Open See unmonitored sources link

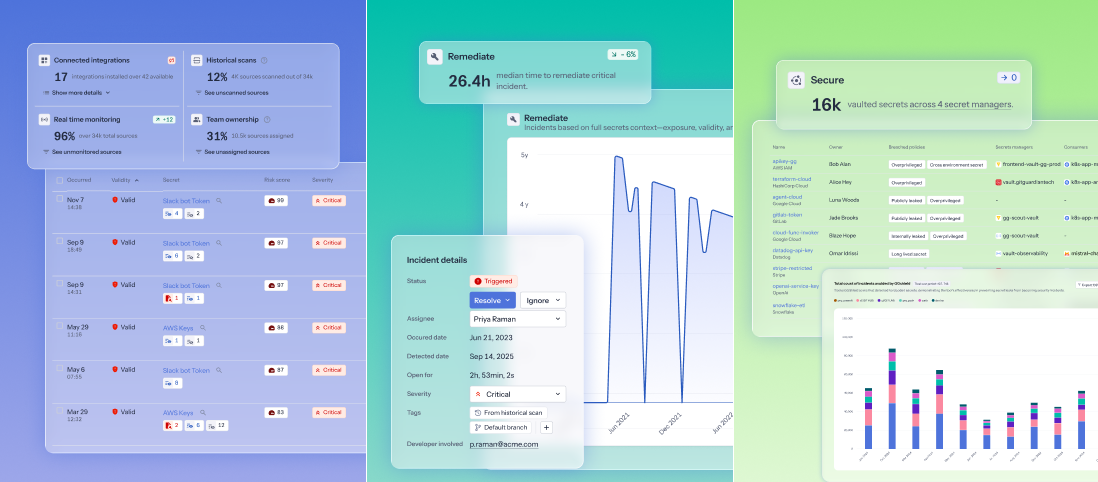(x=81, y=151)
